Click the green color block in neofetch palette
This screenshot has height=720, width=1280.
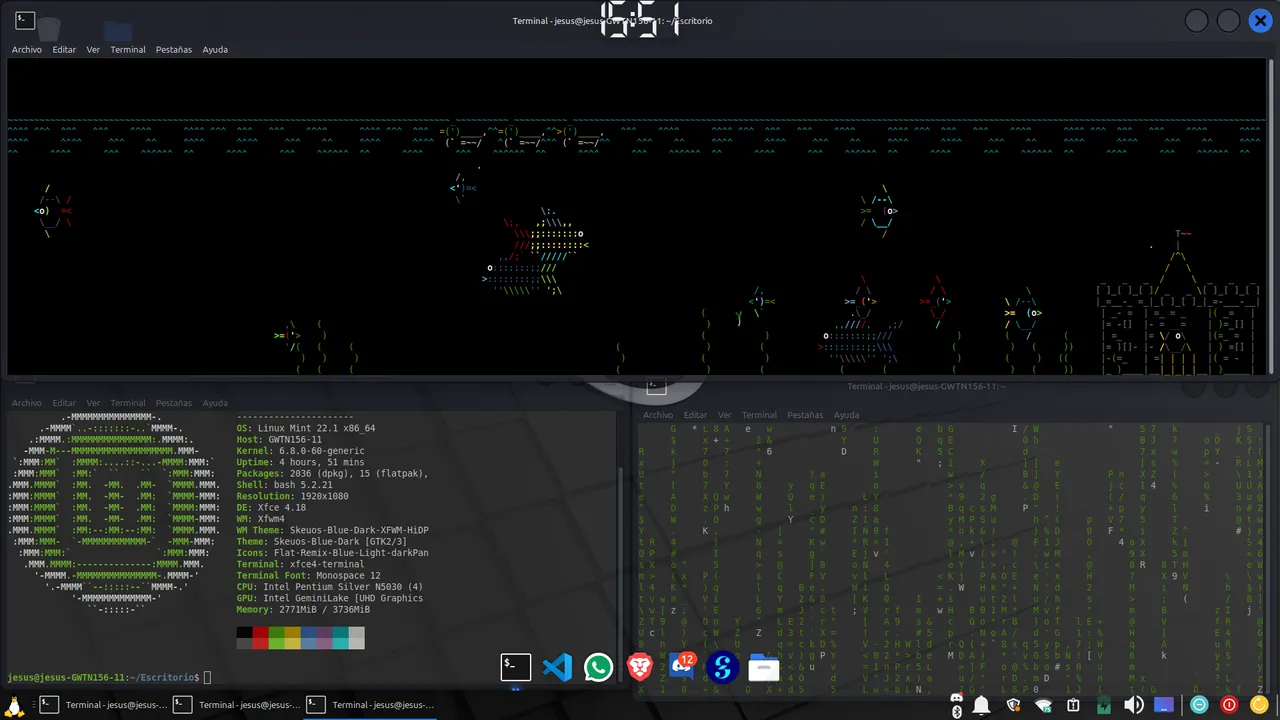[x=277, y=638]
